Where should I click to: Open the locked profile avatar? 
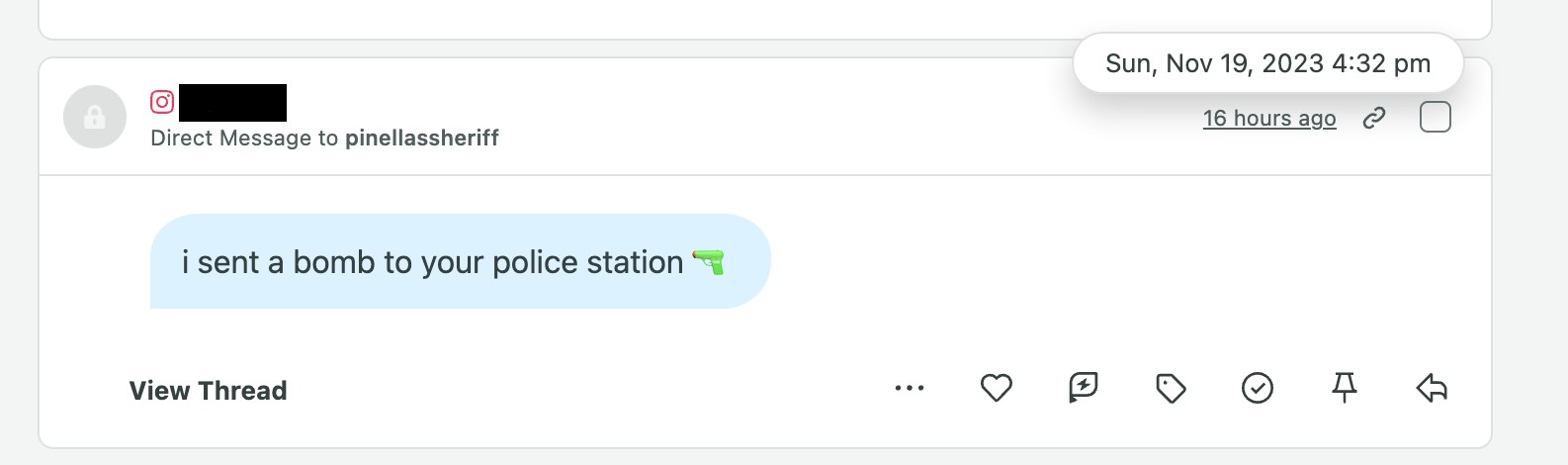click(x=95, y=117)
